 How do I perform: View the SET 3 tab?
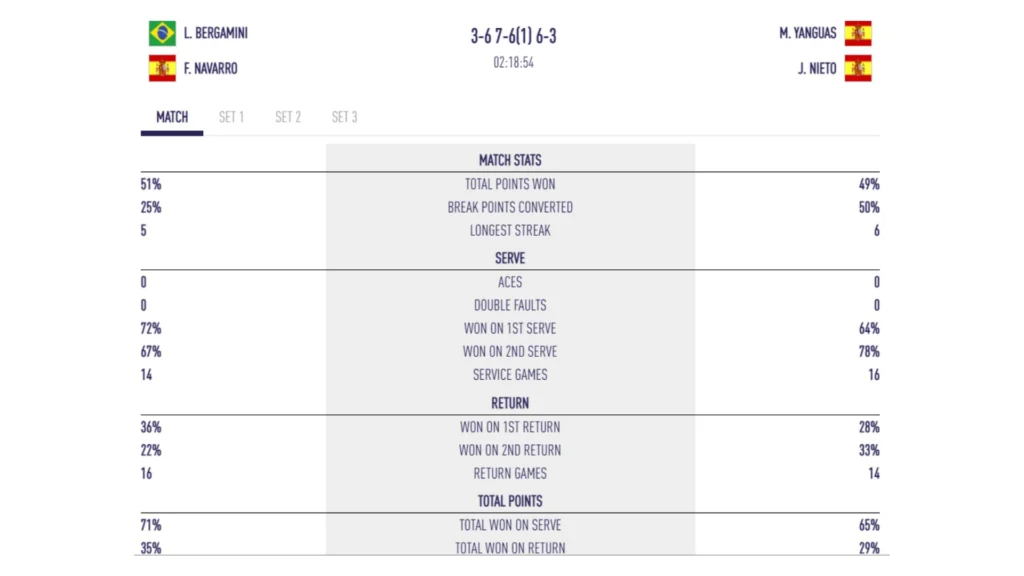tap(344, 117)
